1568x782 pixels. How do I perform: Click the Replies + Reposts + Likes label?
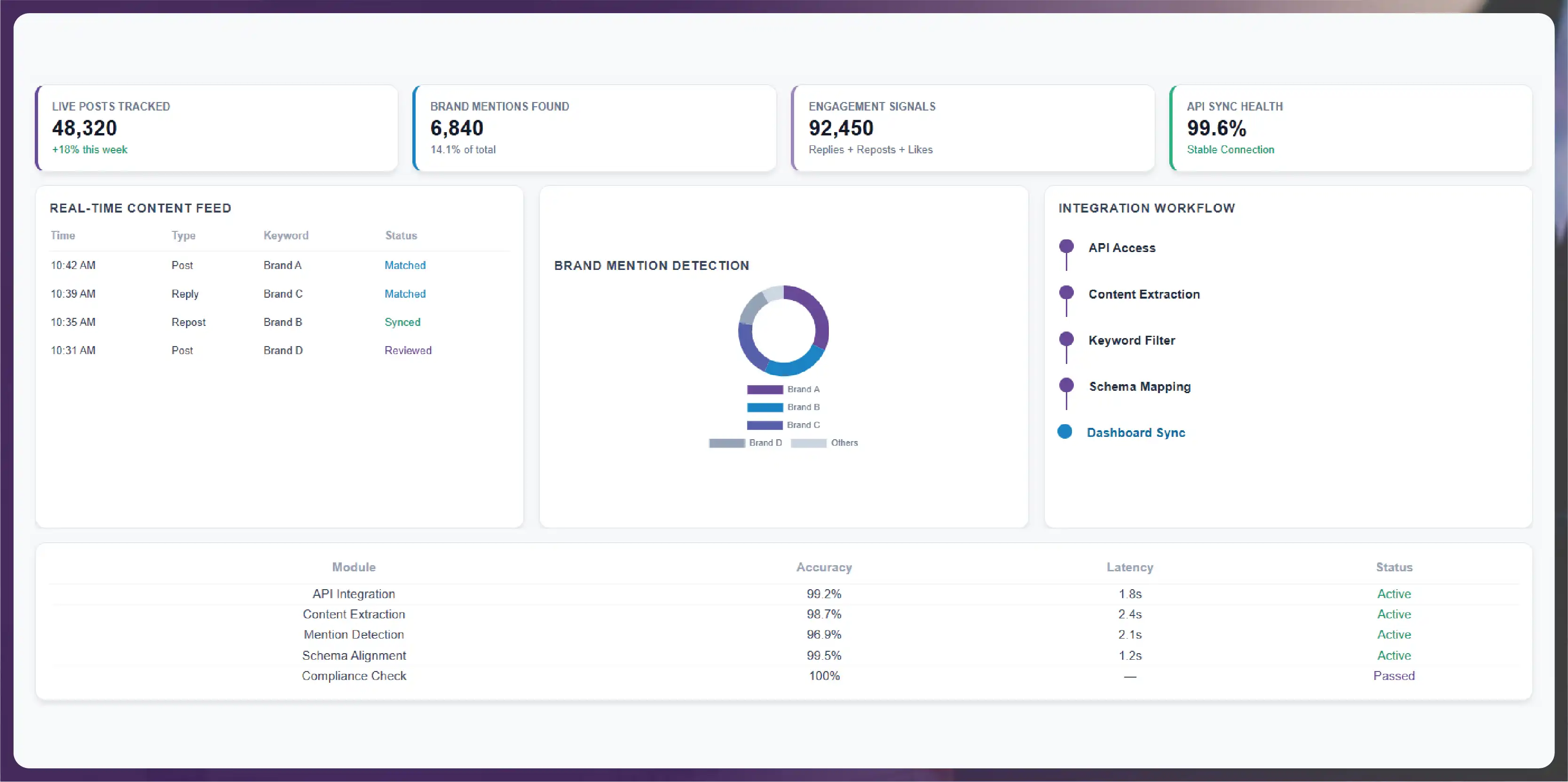pyautogui.click(x=870, y=150)
